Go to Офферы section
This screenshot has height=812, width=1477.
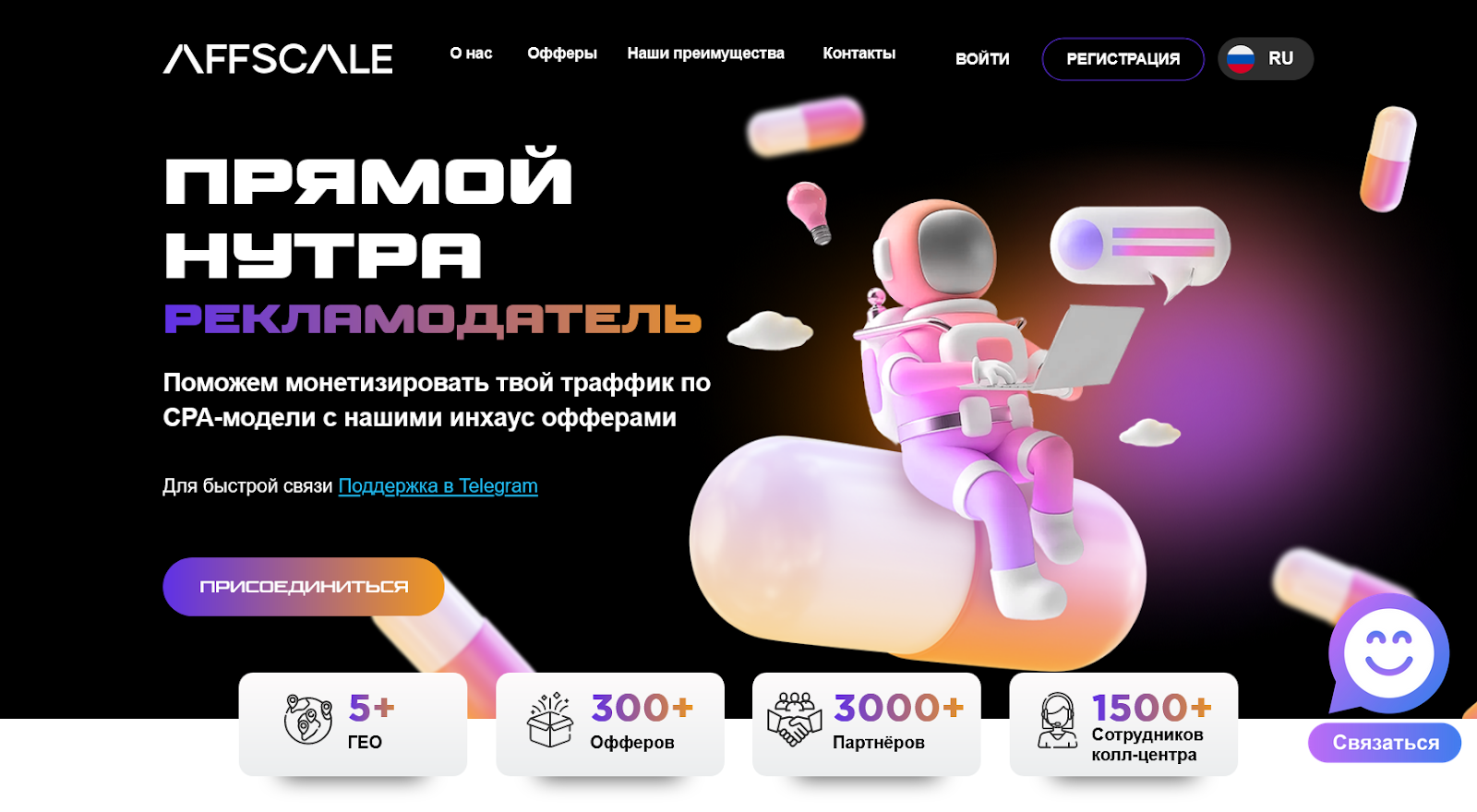[562, 54]
